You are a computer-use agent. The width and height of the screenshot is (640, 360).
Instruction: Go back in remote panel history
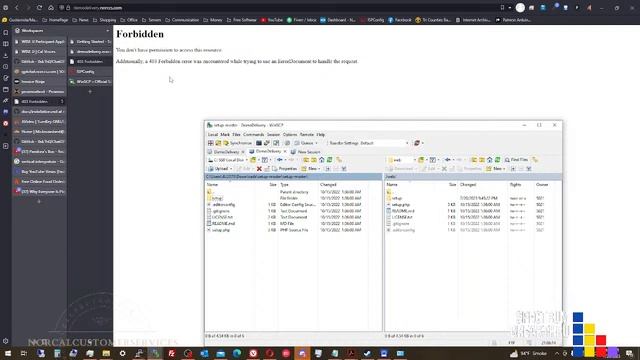click(448, 160)
